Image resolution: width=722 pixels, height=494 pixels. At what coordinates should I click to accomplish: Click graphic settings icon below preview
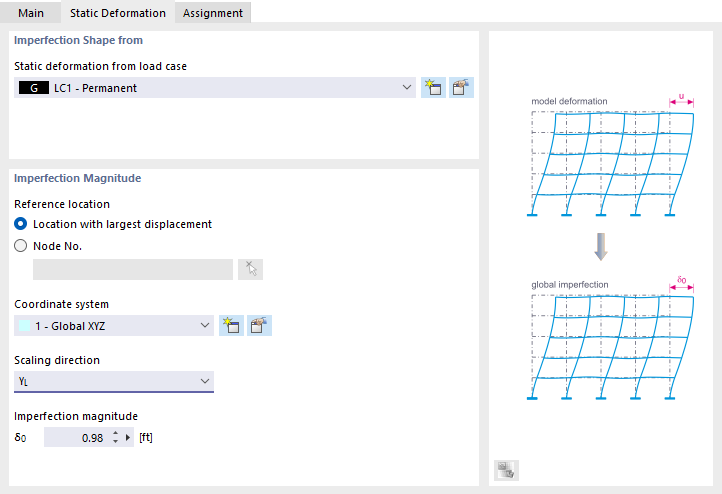(506, 470)
